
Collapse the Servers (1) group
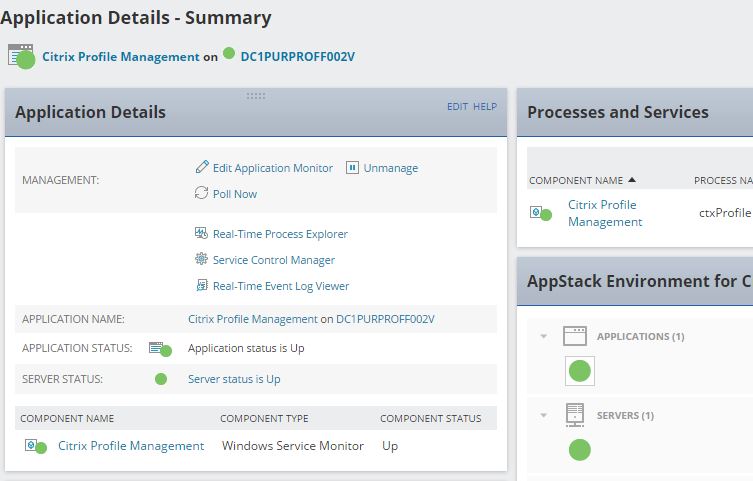(x=544, y=415)
